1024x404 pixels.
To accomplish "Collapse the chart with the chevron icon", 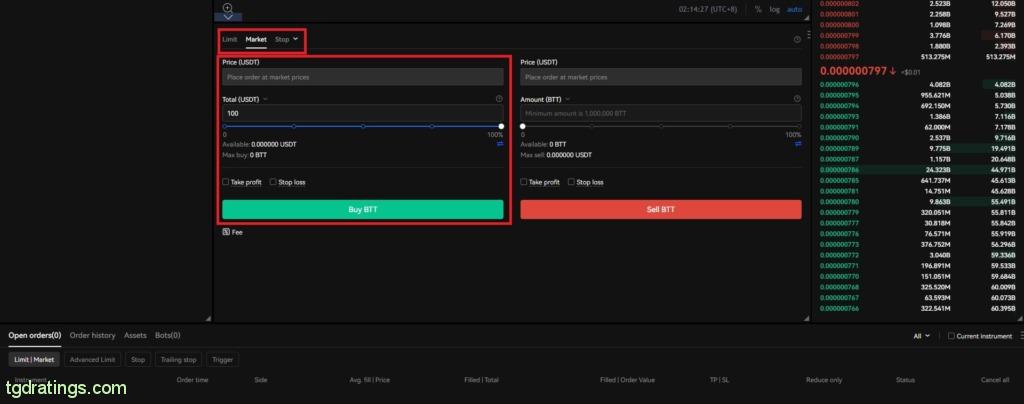I will tap(228, 17).
